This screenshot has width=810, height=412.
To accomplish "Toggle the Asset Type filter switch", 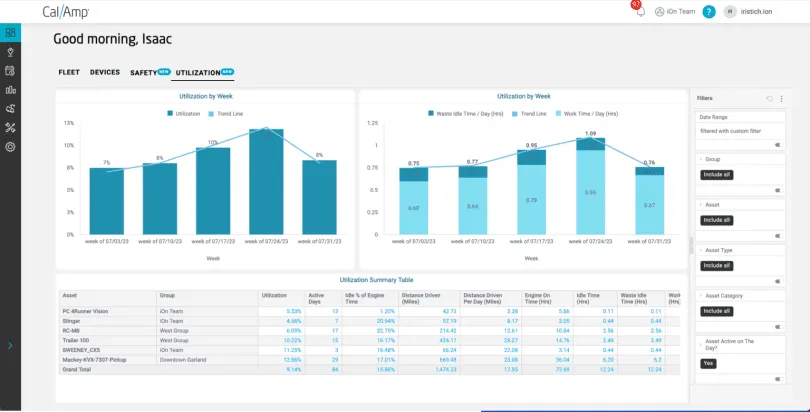I will click(777, 281).
